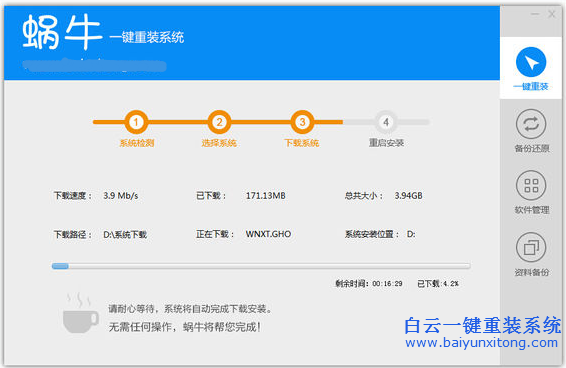The height and width of the screenshot is (368, 566).
Task: Click total size value 3.94GB
Action: coord(408,196)
